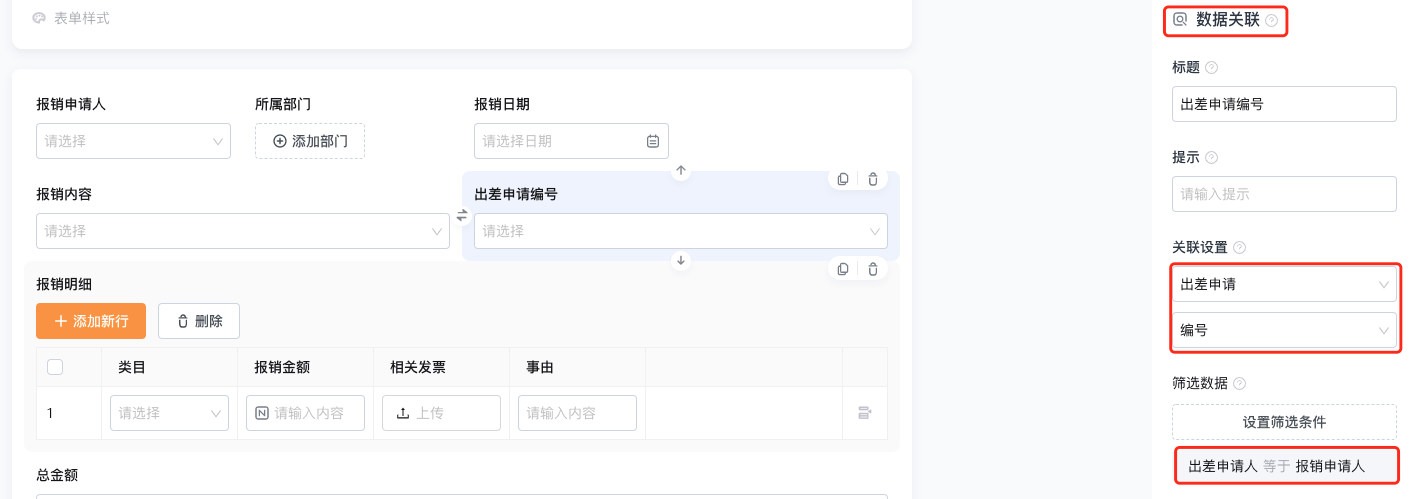Click the move-up arrow above 出差申请编号 field
Image resolution: width=1409 pixels, height=499 pixels.
tap(681, 171)
